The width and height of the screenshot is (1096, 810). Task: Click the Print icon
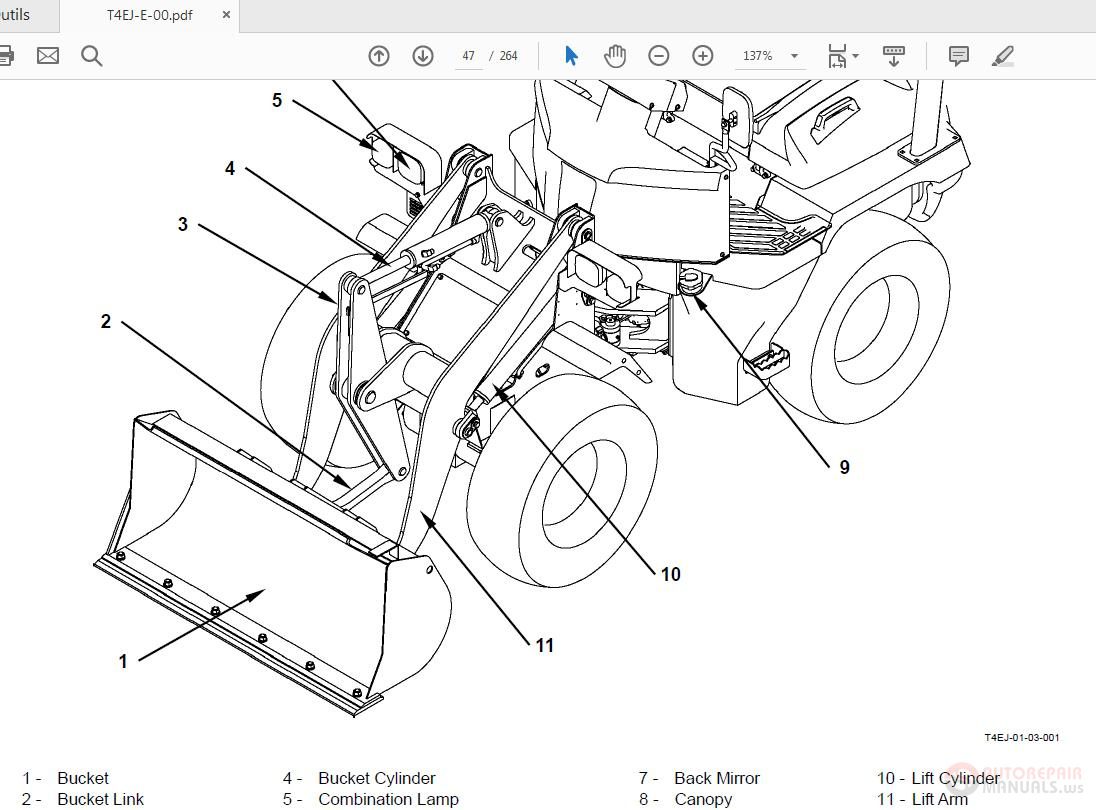pos(8,56)
